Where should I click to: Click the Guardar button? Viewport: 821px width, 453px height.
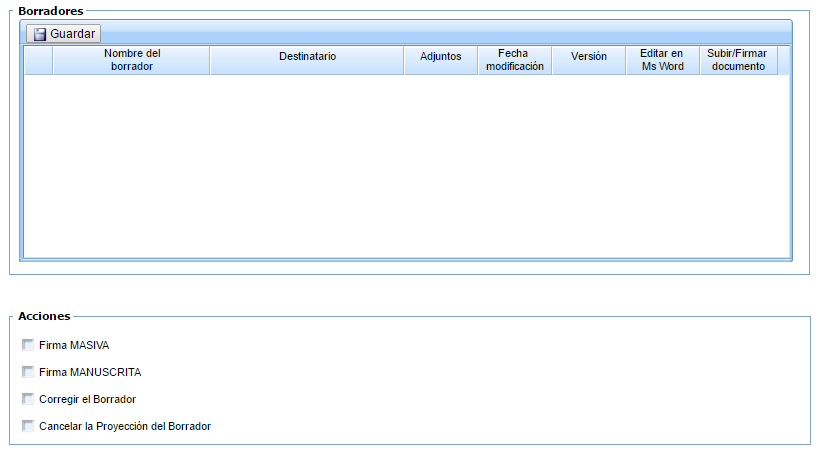click(63, 34)
